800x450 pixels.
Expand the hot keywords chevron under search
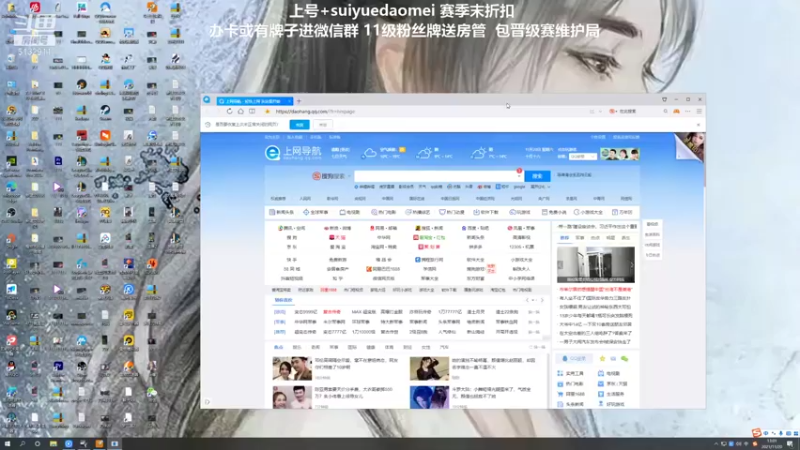pos(549,187)
